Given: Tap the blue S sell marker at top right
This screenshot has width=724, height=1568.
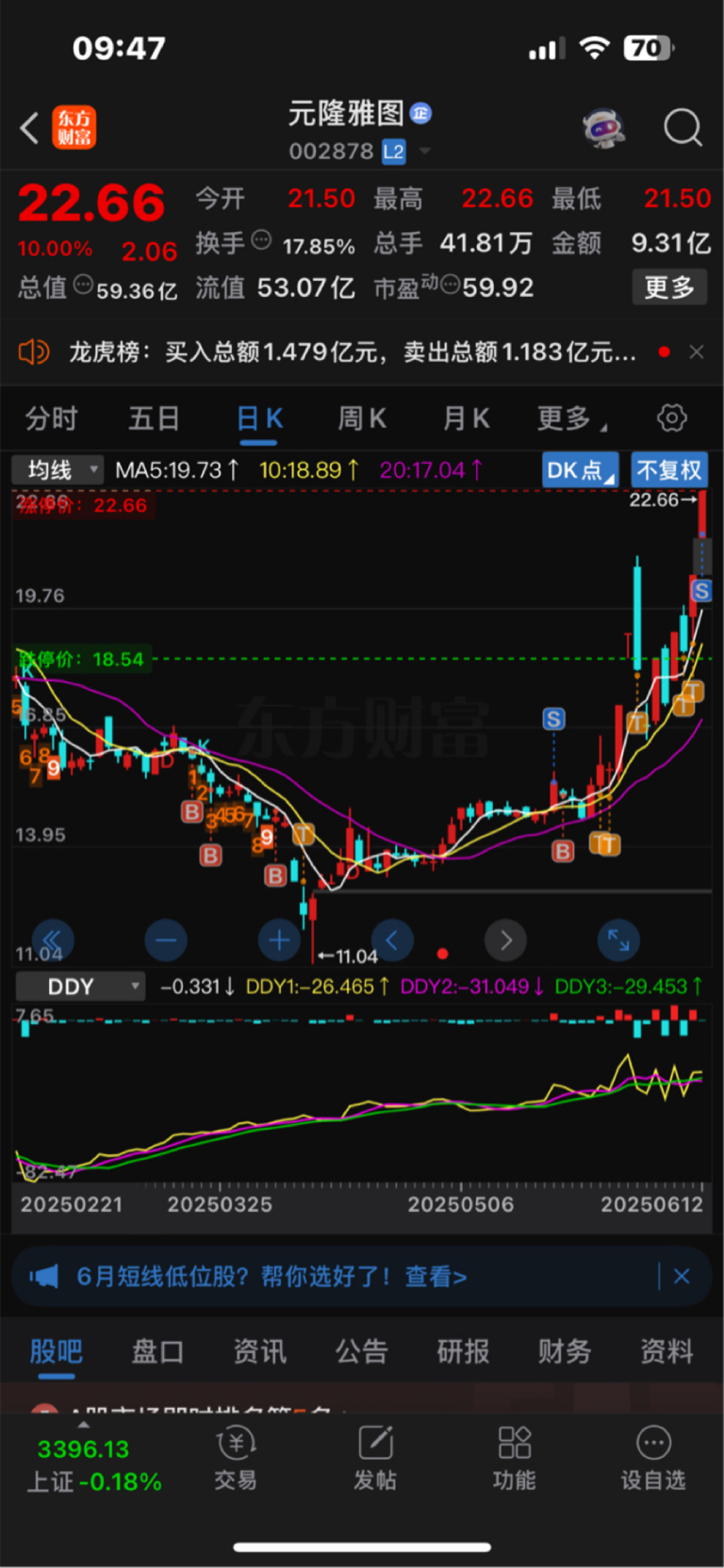Looking at the screenshot, I should click(700, 591).
